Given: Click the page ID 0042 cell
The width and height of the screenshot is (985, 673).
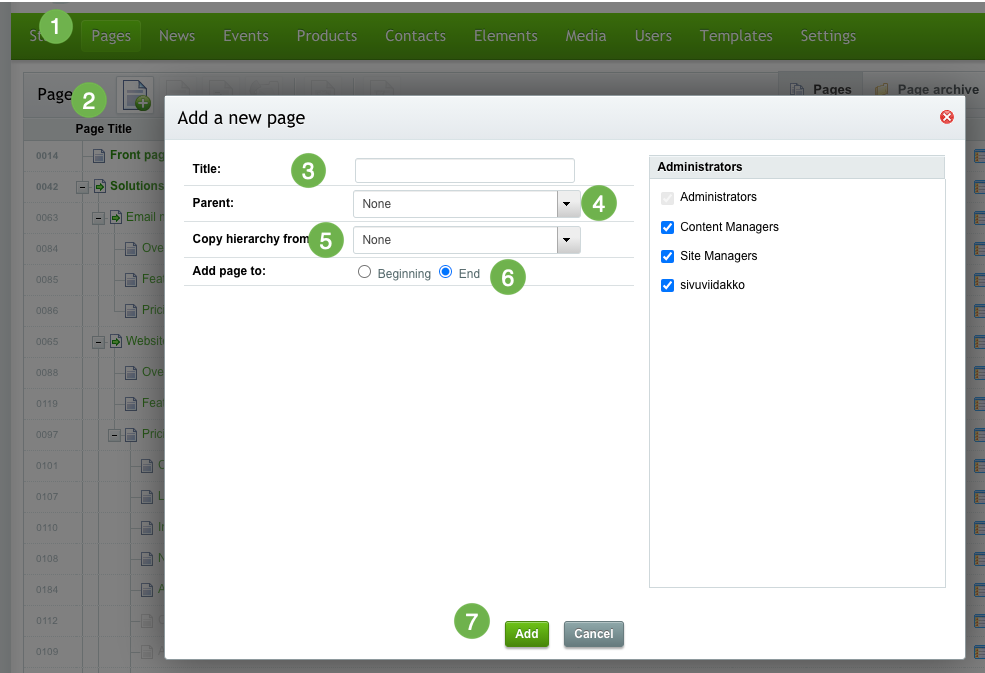Looking at the screenshot, I should click(x=47, y=187).
